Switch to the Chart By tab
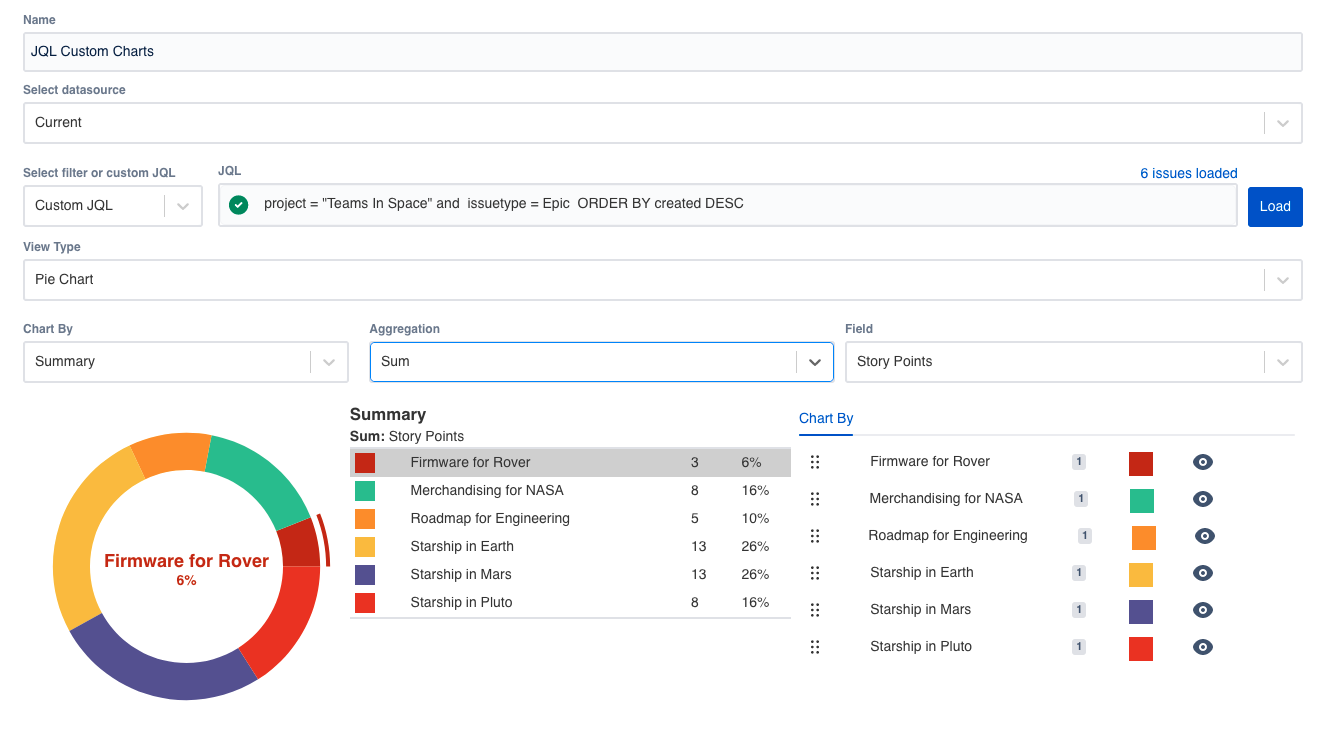This screenshot has height=742, width=1343. [x=825, y=419]
